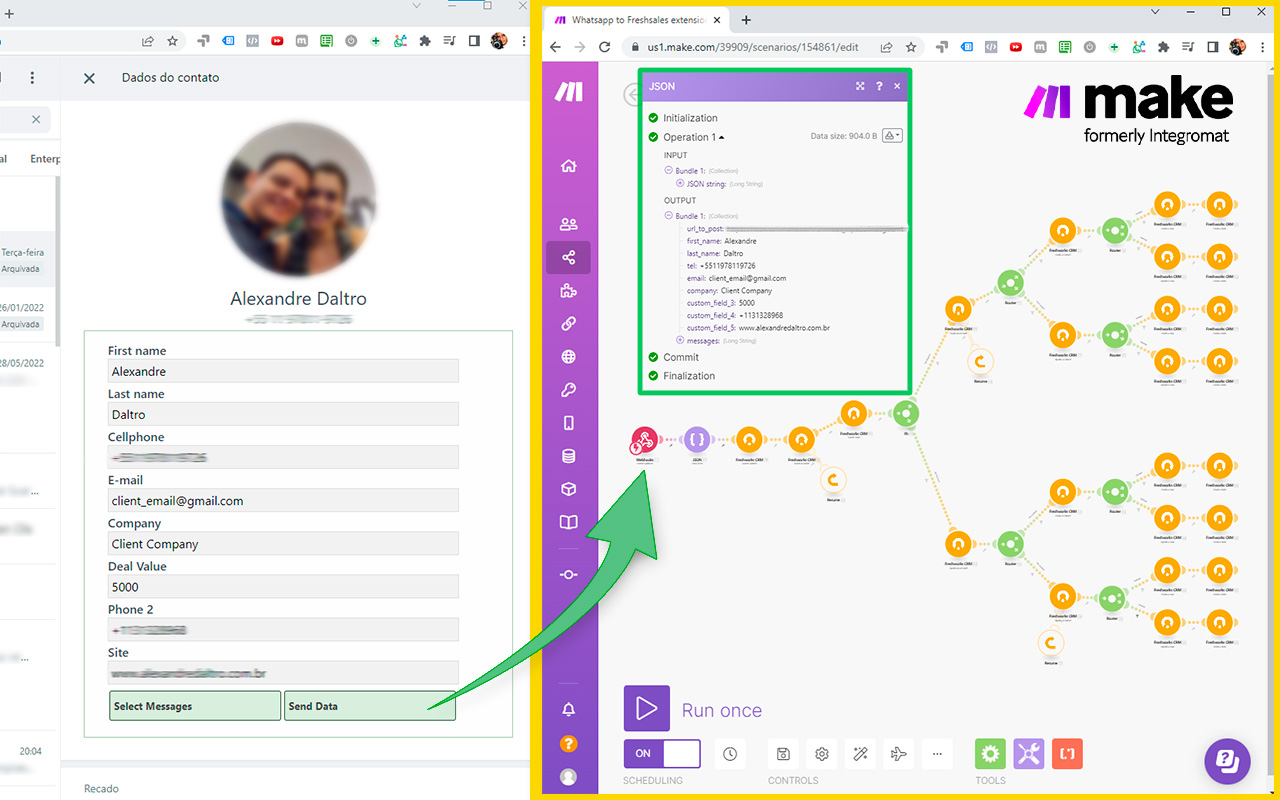1280x800 pixels.
Task: Toggle the scheduling switch from ON to OFF
Action: 661,754
